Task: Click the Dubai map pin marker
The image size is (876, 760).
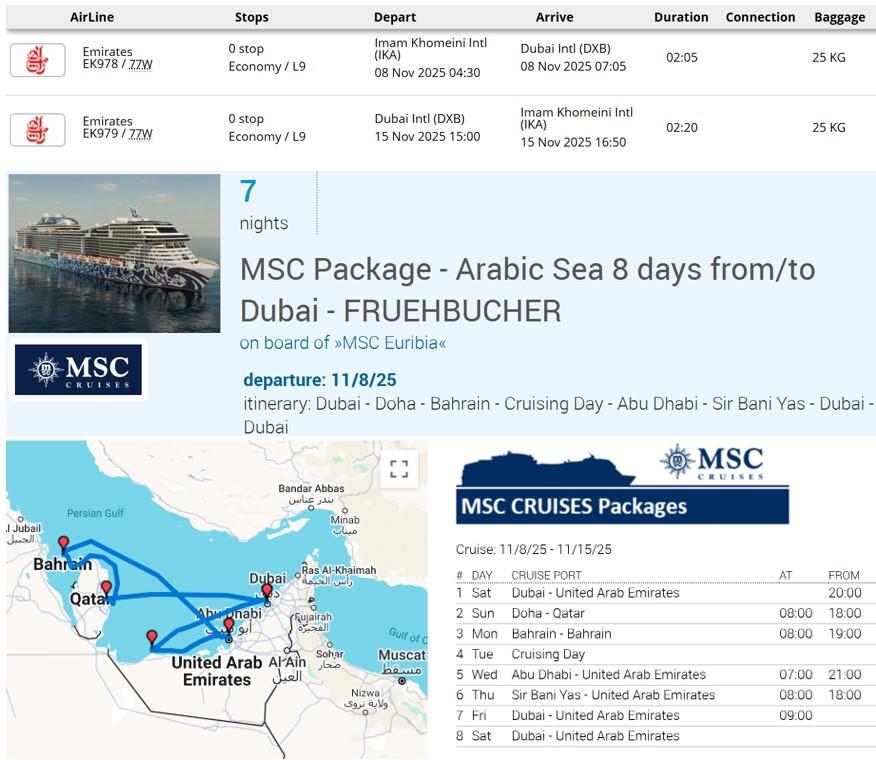Action: pos(266,592)
